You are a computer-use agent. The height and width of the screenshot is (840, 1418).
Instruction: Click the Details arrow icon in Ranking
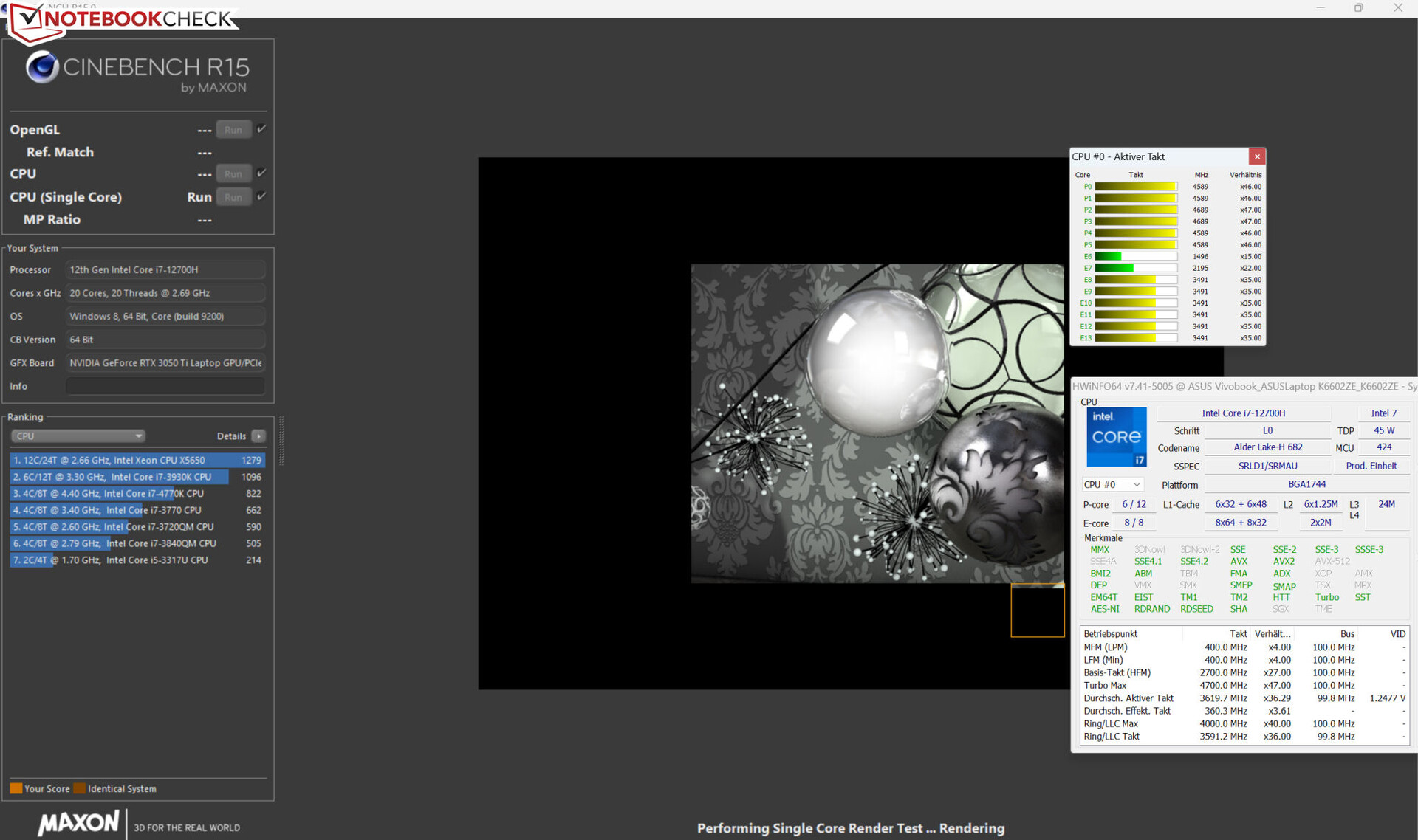(x=258, y=436)
